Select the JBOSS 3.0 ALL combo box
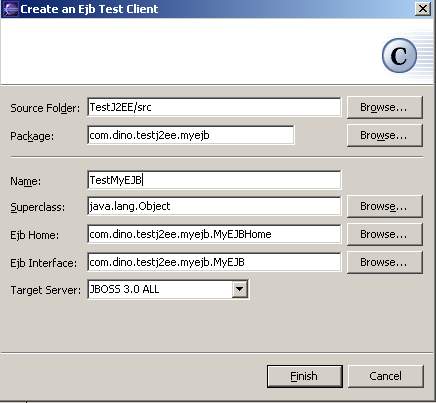The height and width of the screenshot is (403, 436). coord(168,289)
